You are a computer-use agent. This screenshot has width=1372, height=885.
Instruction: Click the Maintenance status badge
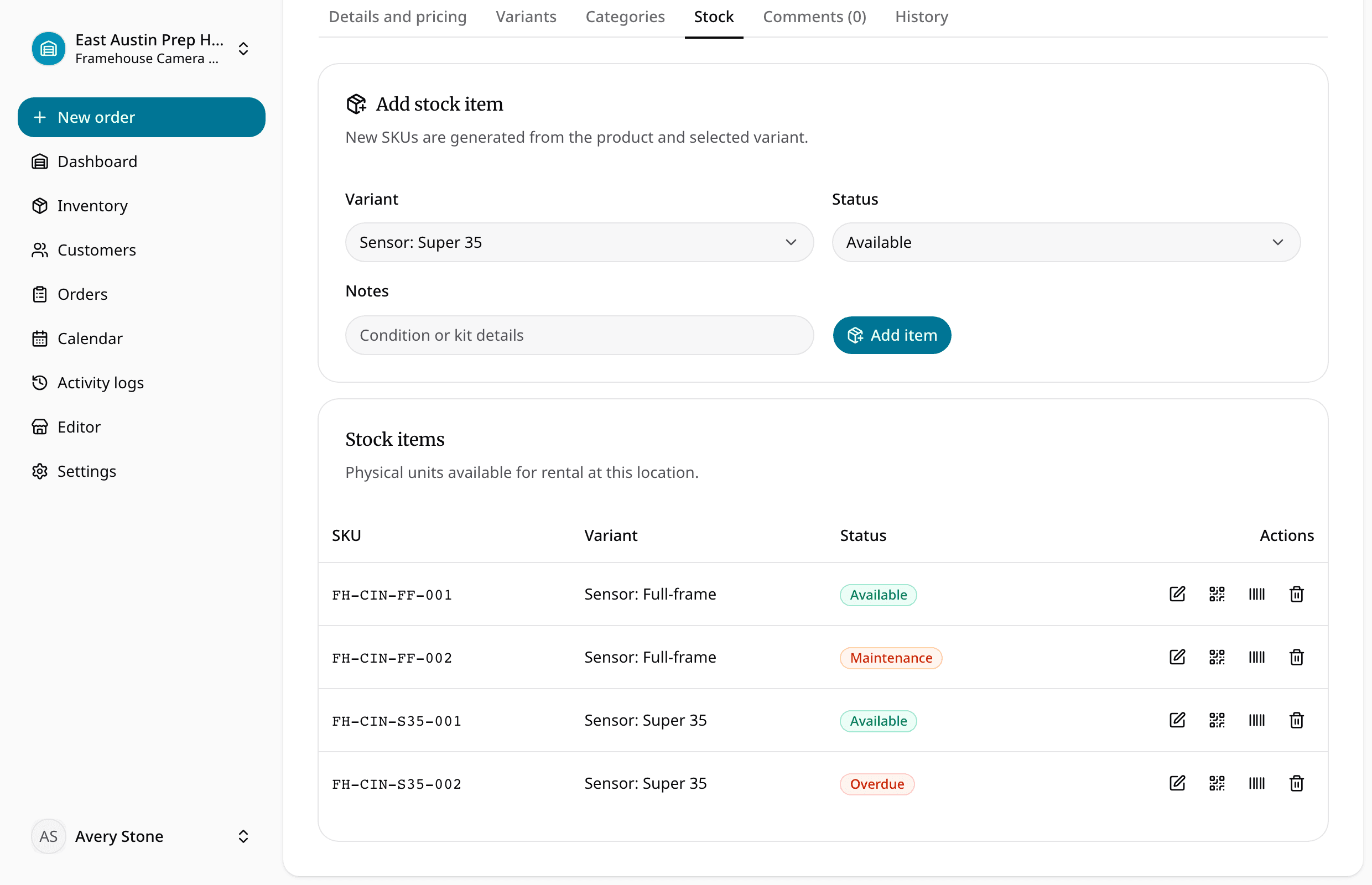coord(891,658)
